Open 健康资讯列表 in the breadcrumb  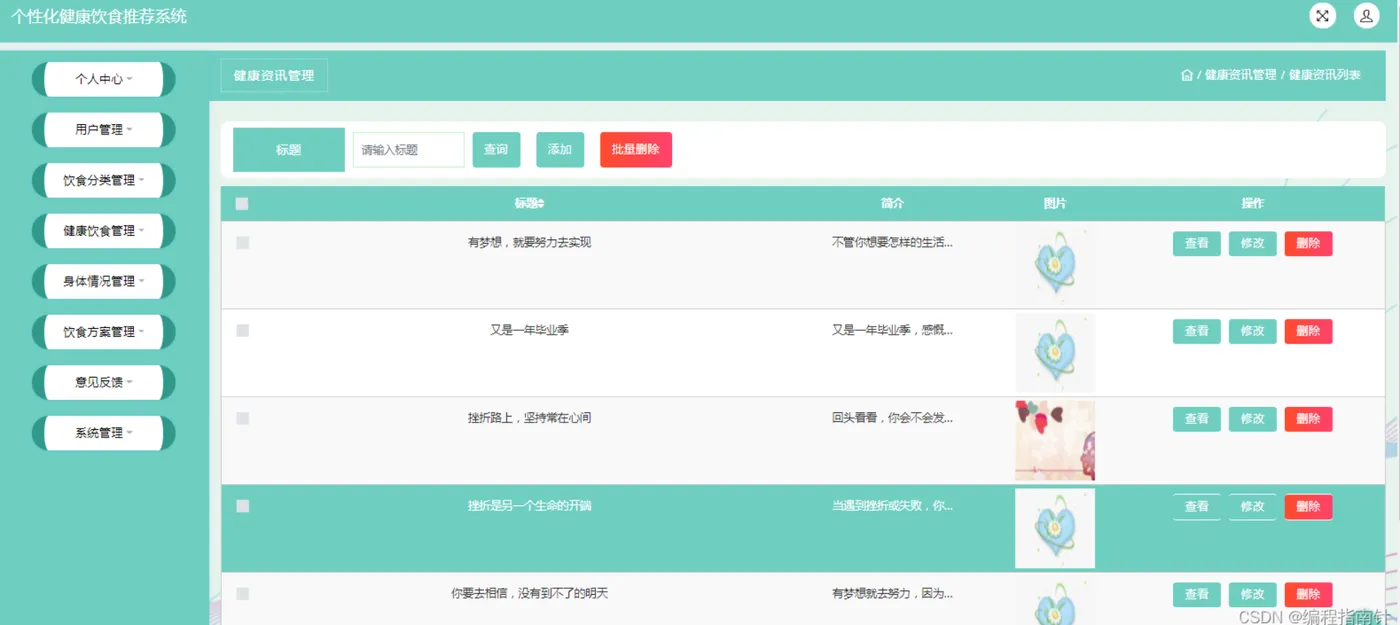[x=1324, y=75]
